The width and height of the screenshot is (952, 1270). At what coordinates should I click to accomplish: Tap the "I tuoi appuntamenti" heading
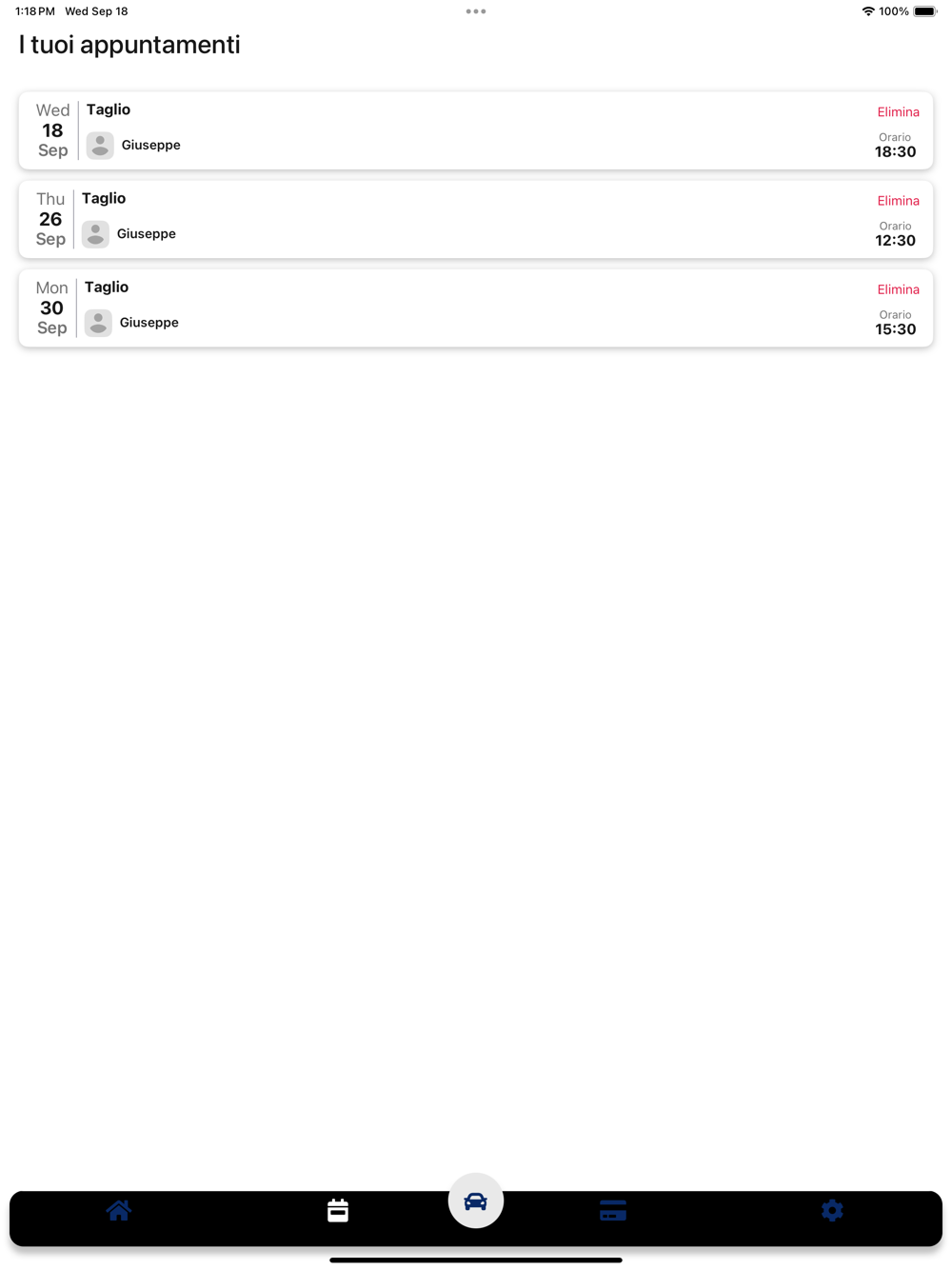pyautogui.click(x=129, y=45)
